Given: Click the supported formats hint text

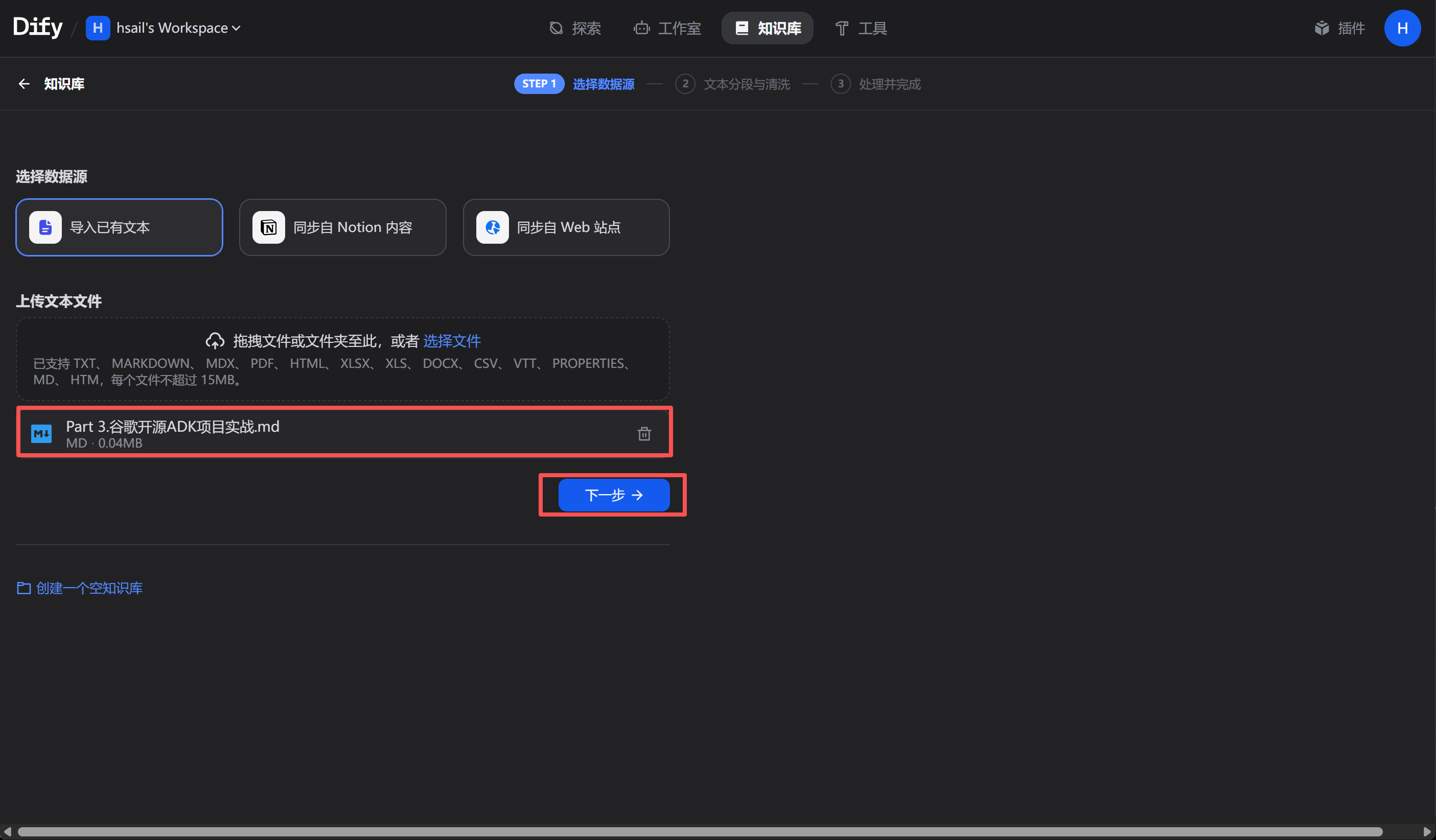Looking at the screenshot, I should [x=333, y=371].
